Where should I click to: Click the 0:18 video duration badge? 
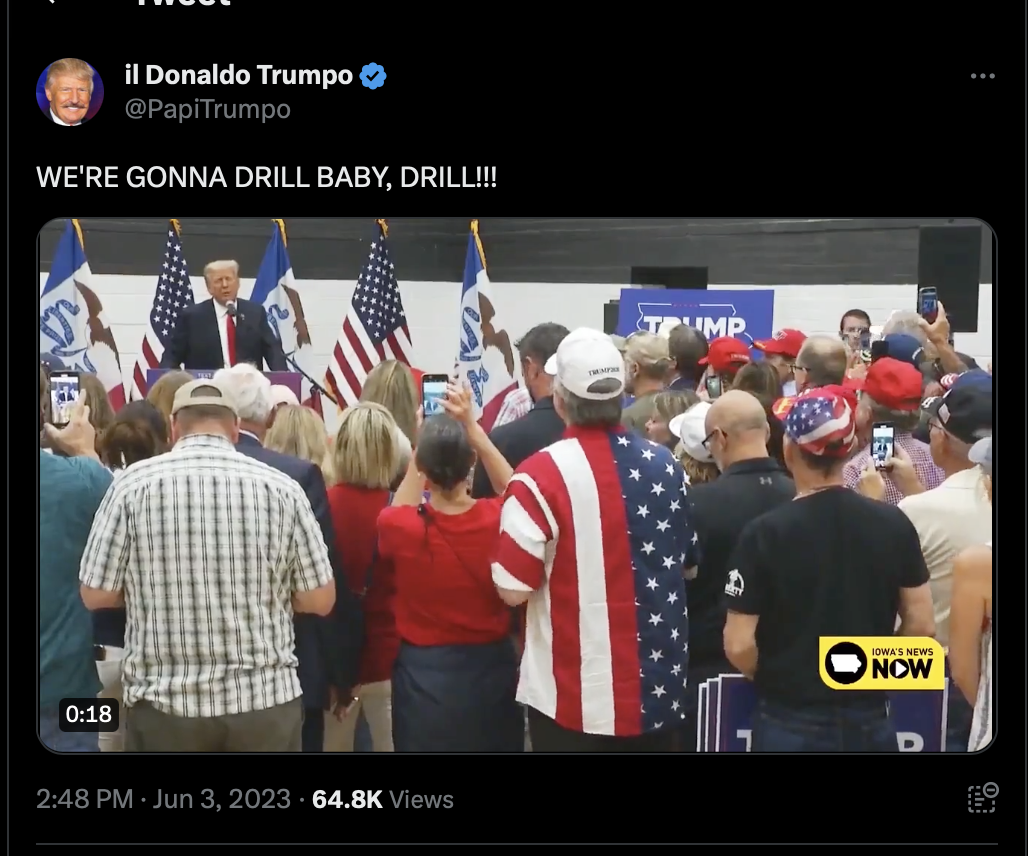coord(89,714)
